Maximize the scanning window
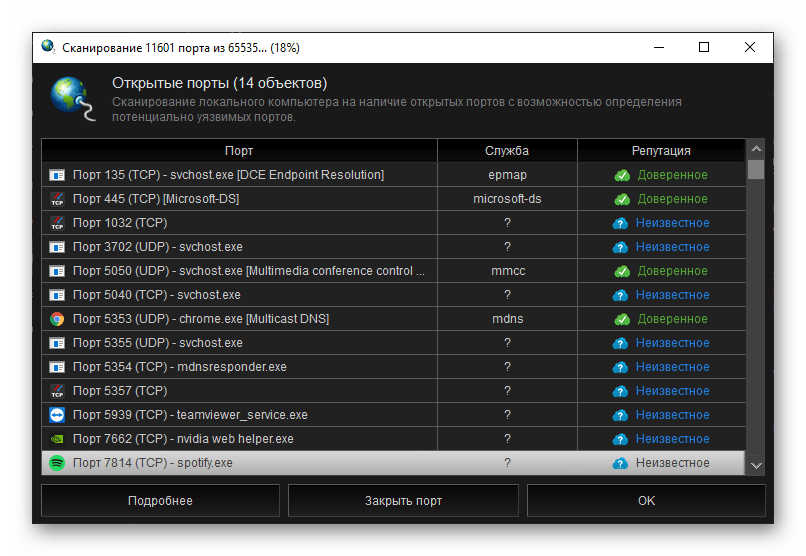The image size is (806, 556). [704, 47]
